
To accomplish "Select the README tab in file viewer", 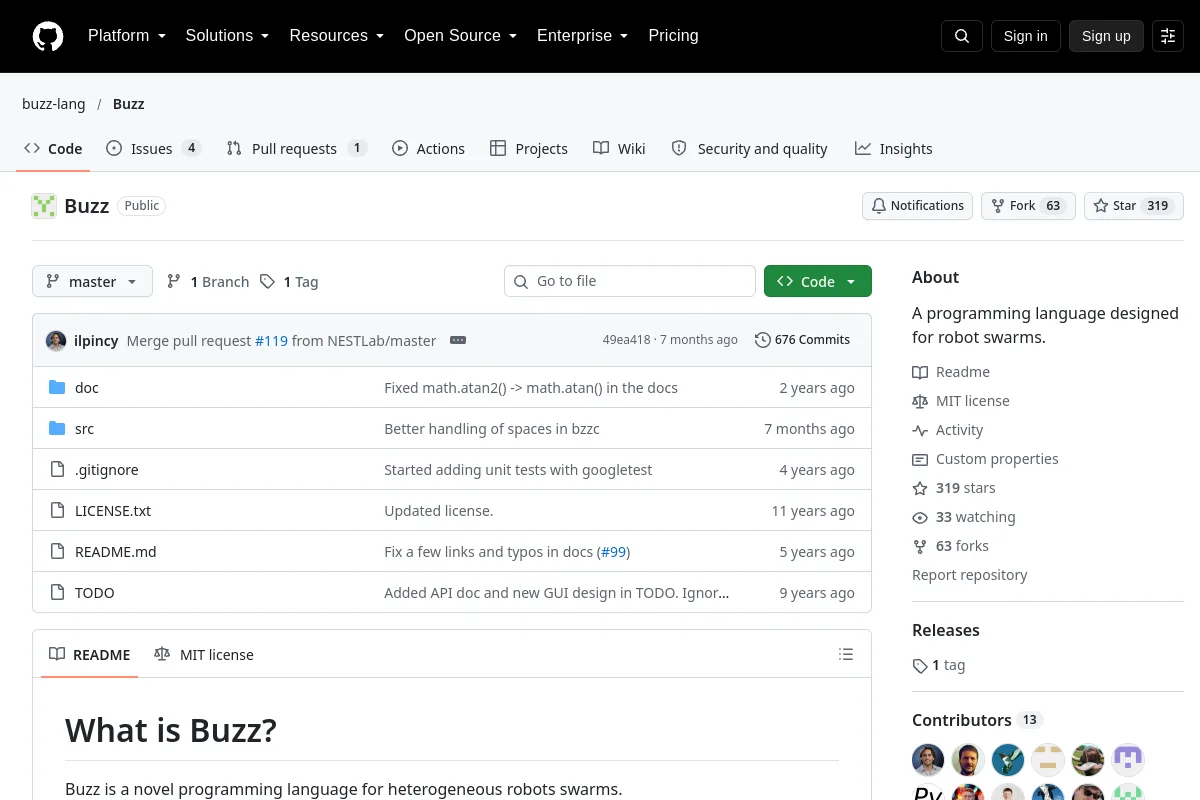I will 89,655.
